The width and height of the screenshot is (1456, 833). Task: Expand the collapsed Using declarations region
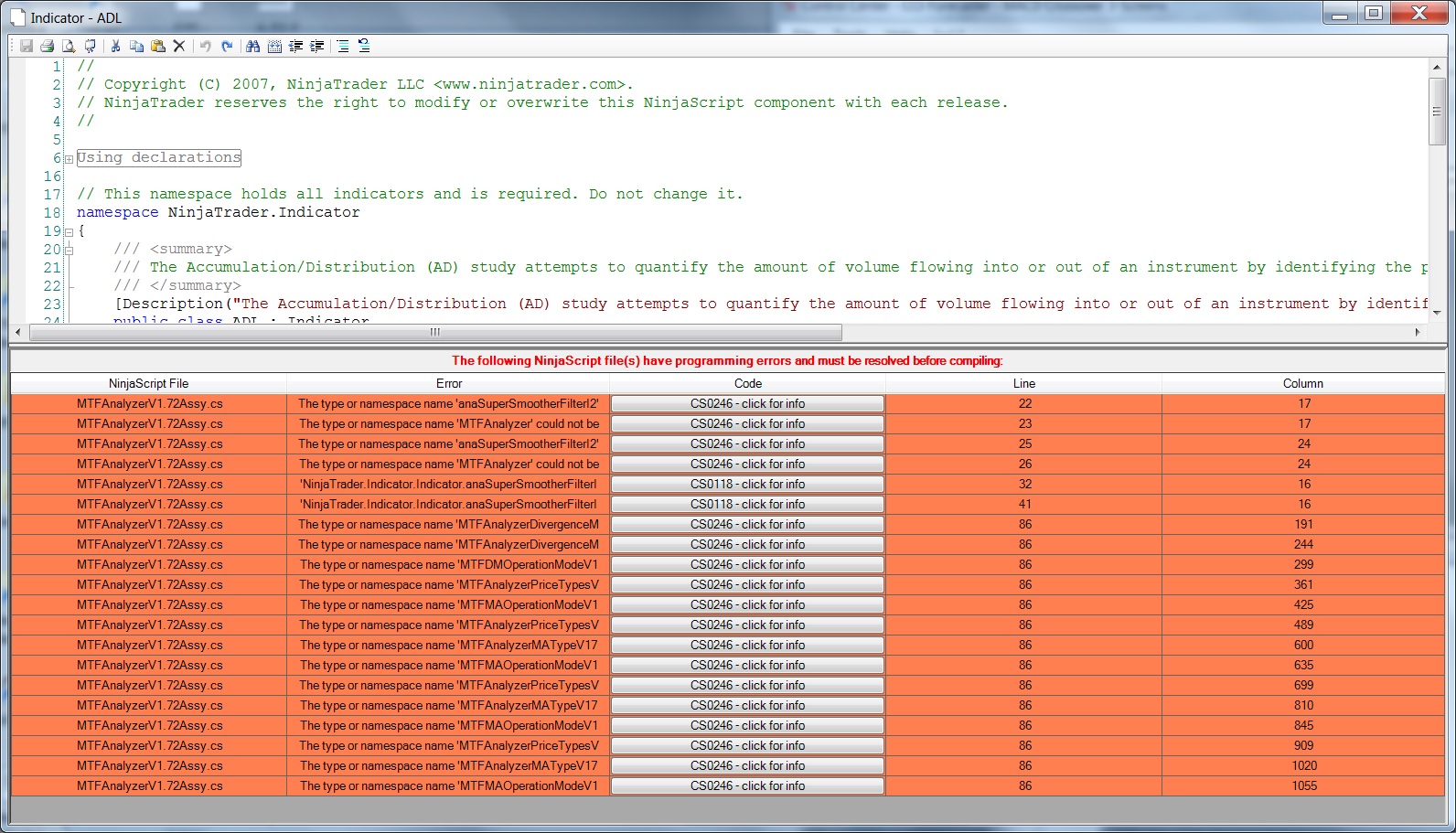click(x=69, y=159)
